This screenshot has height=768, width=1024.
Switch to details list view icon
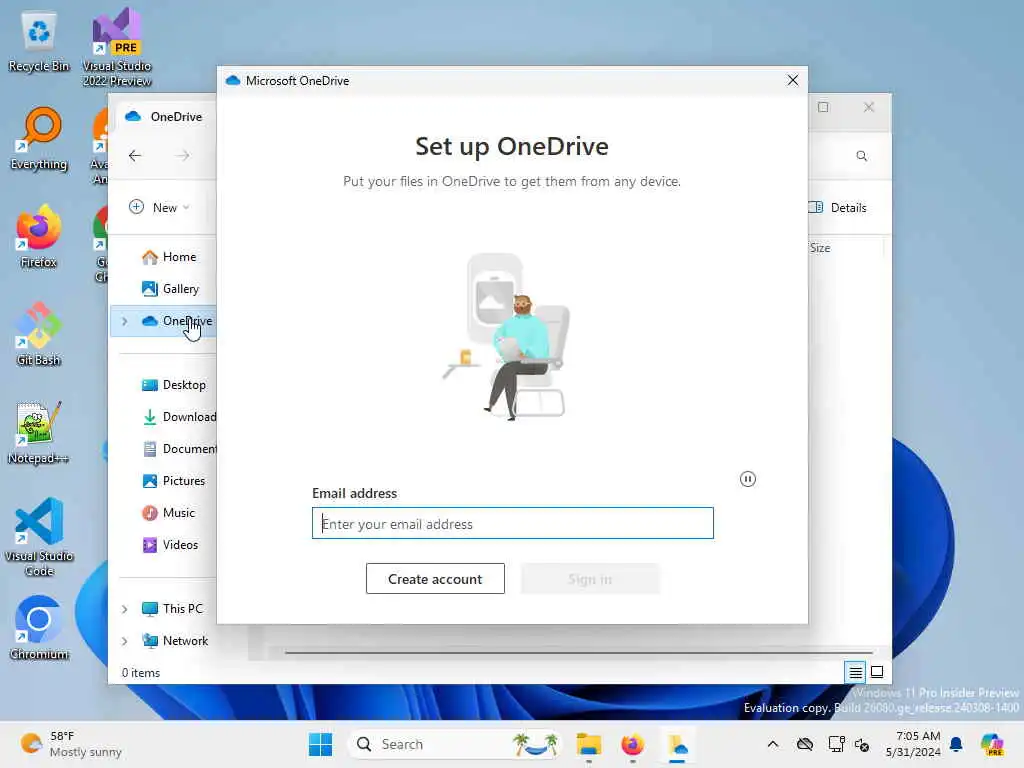coord(856,672)
